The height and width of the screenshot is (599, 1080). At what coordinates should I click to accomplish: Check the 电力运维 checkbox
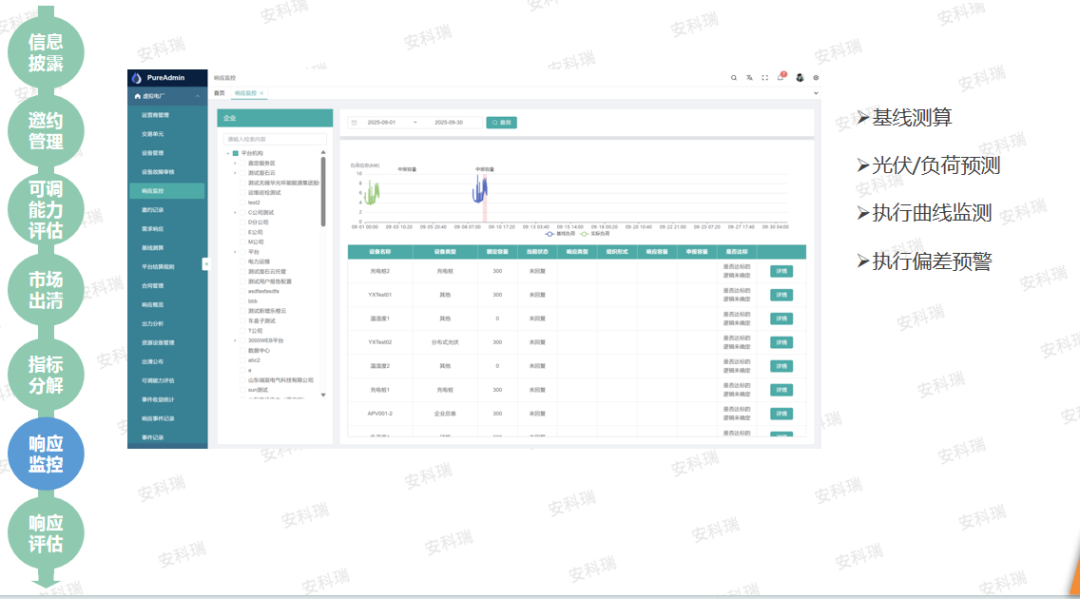[243, 262]
